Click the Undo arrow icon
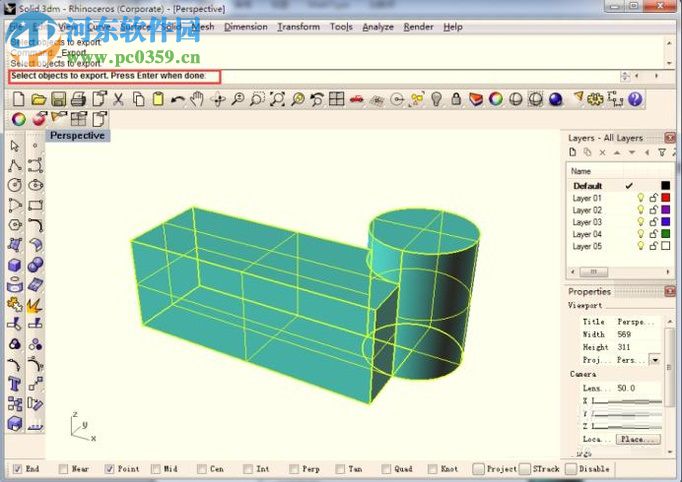This screenshot has height=482, width=682. tap(178, 99)
